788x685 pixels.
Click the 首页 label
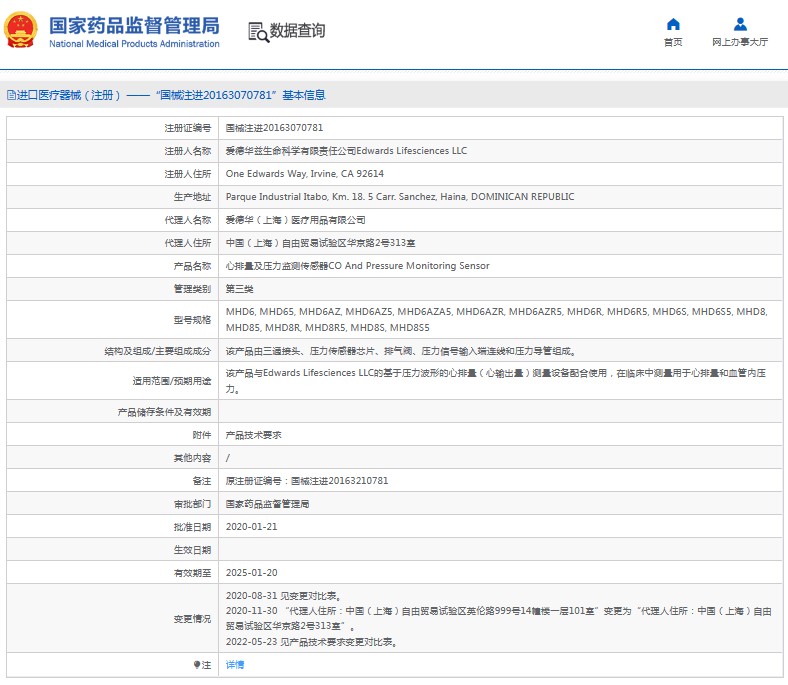pyautogui.click(x=673, y=42)
